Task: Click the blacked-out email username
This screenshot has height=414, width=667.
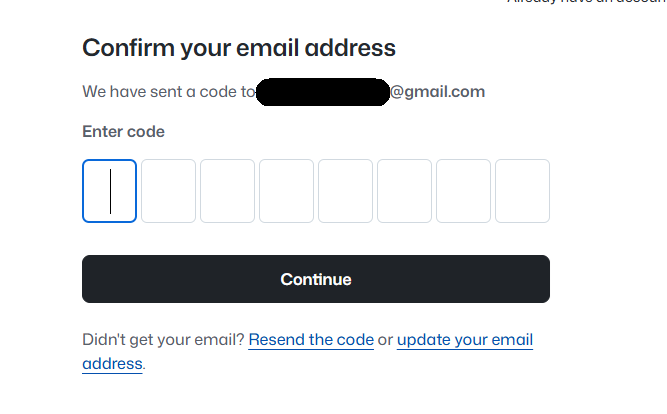Action: [x=322, y=92]
